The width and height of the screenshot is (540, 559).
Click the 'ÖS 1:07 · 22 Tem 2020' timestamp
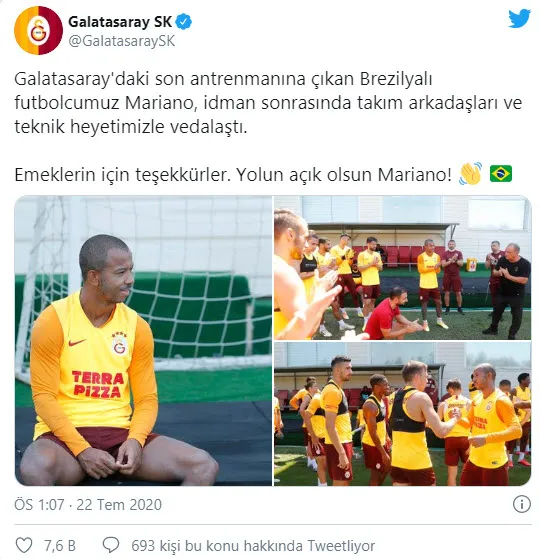[88, 505]
